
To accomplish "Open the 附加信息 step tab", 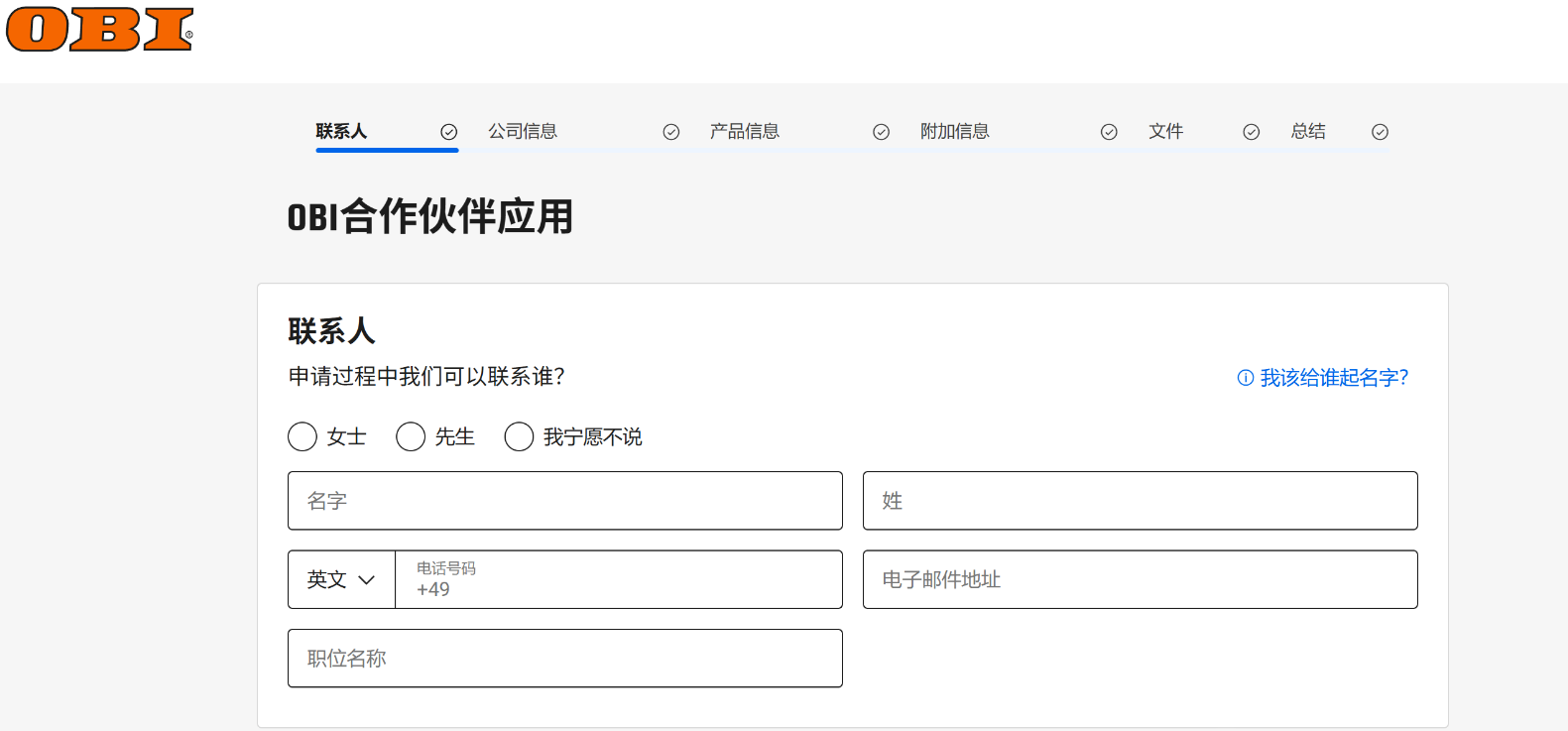I will [954, 131].
